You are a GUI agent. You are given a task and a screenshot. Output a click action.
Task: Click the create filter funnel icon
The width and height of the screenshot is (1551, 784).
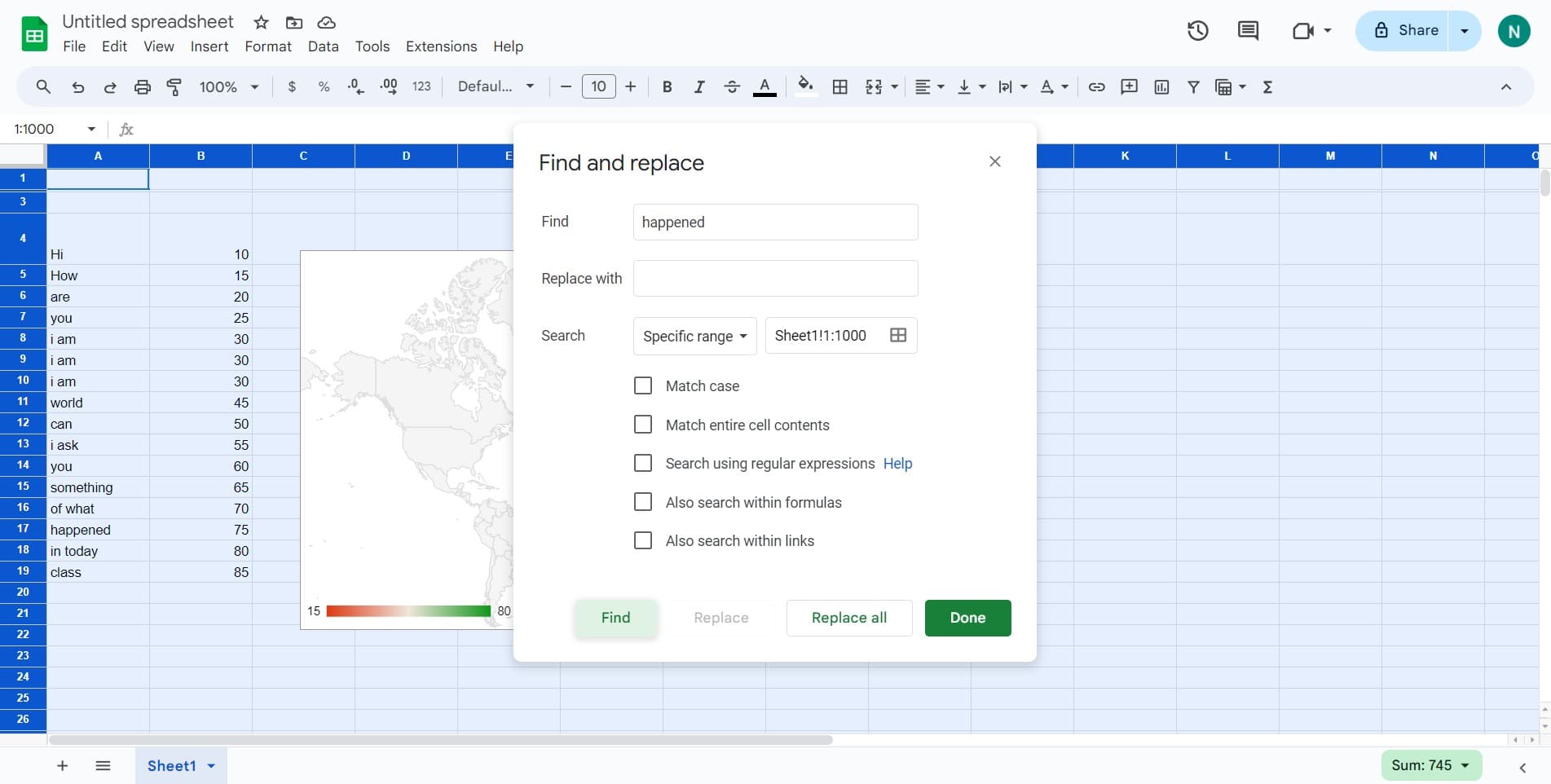point(1193,87)
